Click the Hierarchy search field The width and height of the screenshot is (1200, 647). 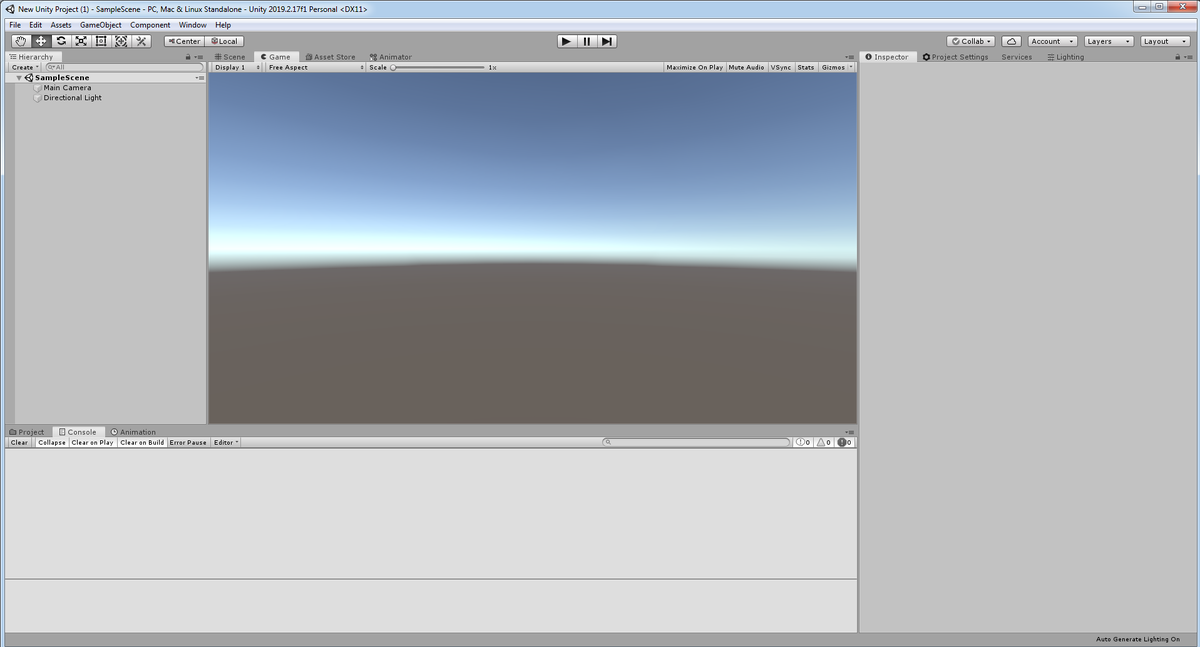pos(124,67)
